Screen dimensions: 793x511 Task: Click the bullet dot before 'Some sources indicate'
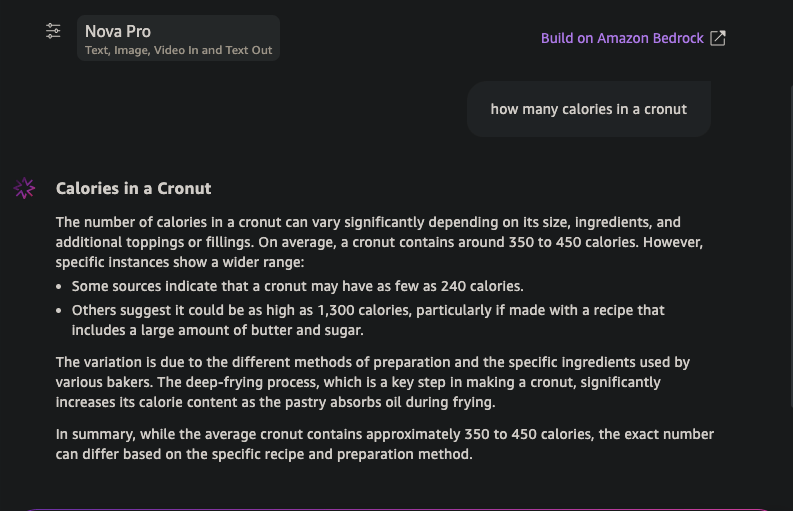[61, 287]
